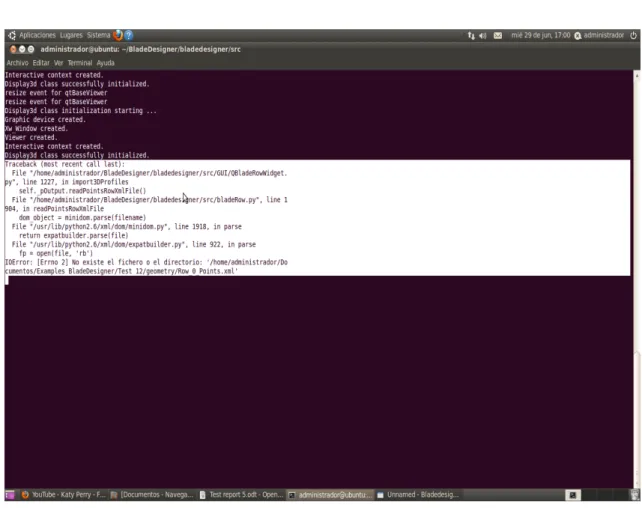
Task: Close the terminal window
Action: tap(13, 49)
